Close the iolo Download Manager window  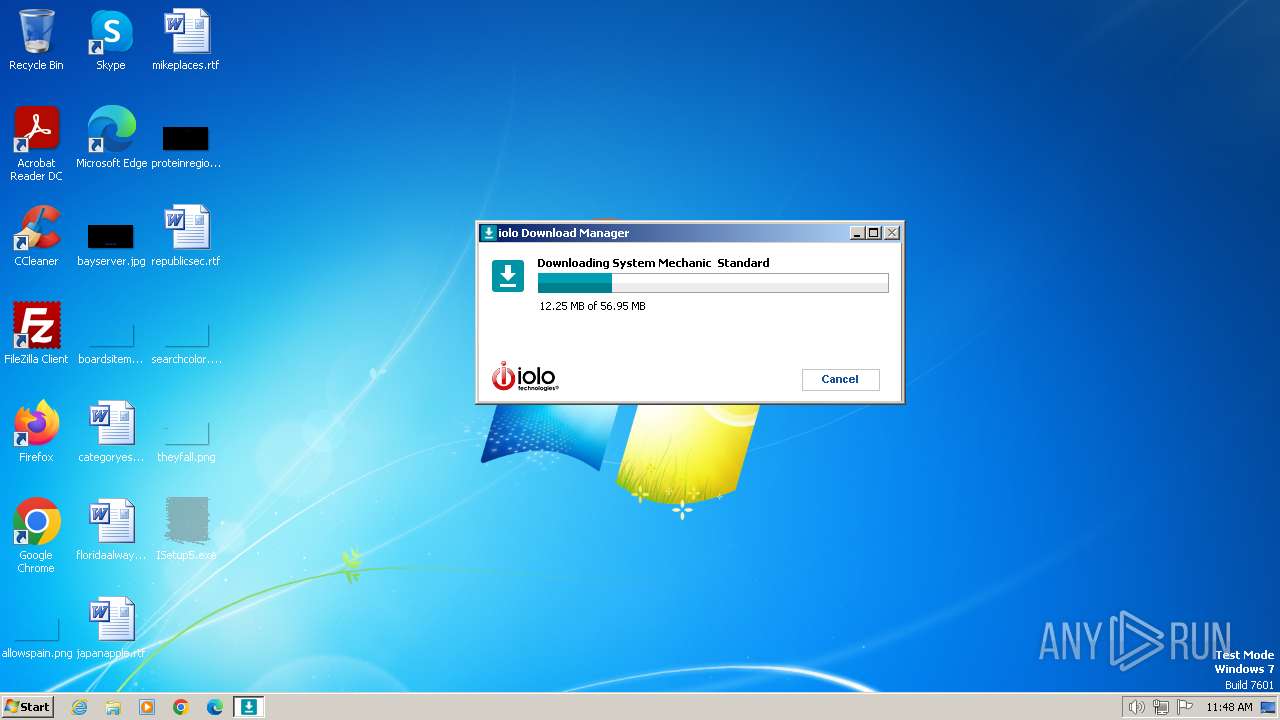pyautogui.click(x=892, y=233)
